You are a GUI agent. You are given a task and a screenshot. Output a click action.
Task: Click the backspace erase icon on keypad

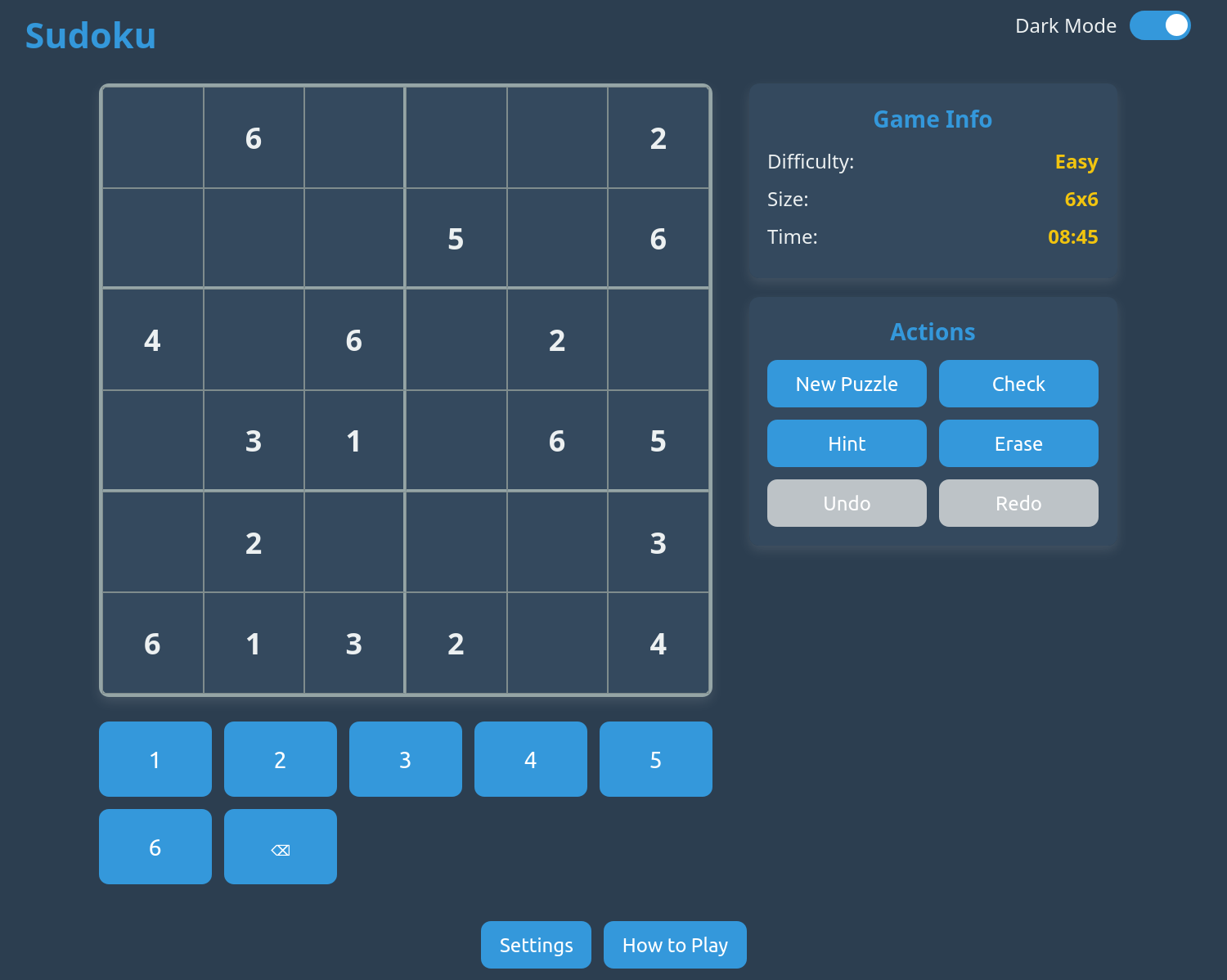point(280,847)
